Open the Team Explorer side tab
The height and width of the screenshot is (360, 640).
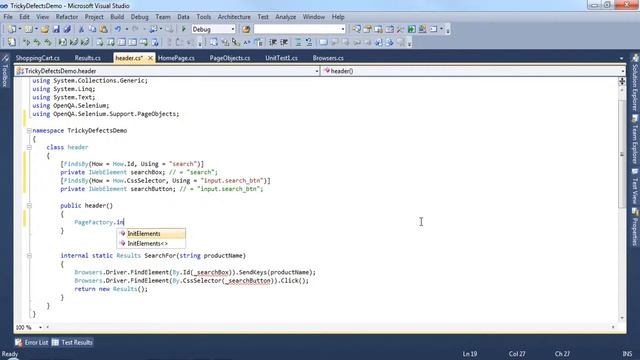[635, 140]
